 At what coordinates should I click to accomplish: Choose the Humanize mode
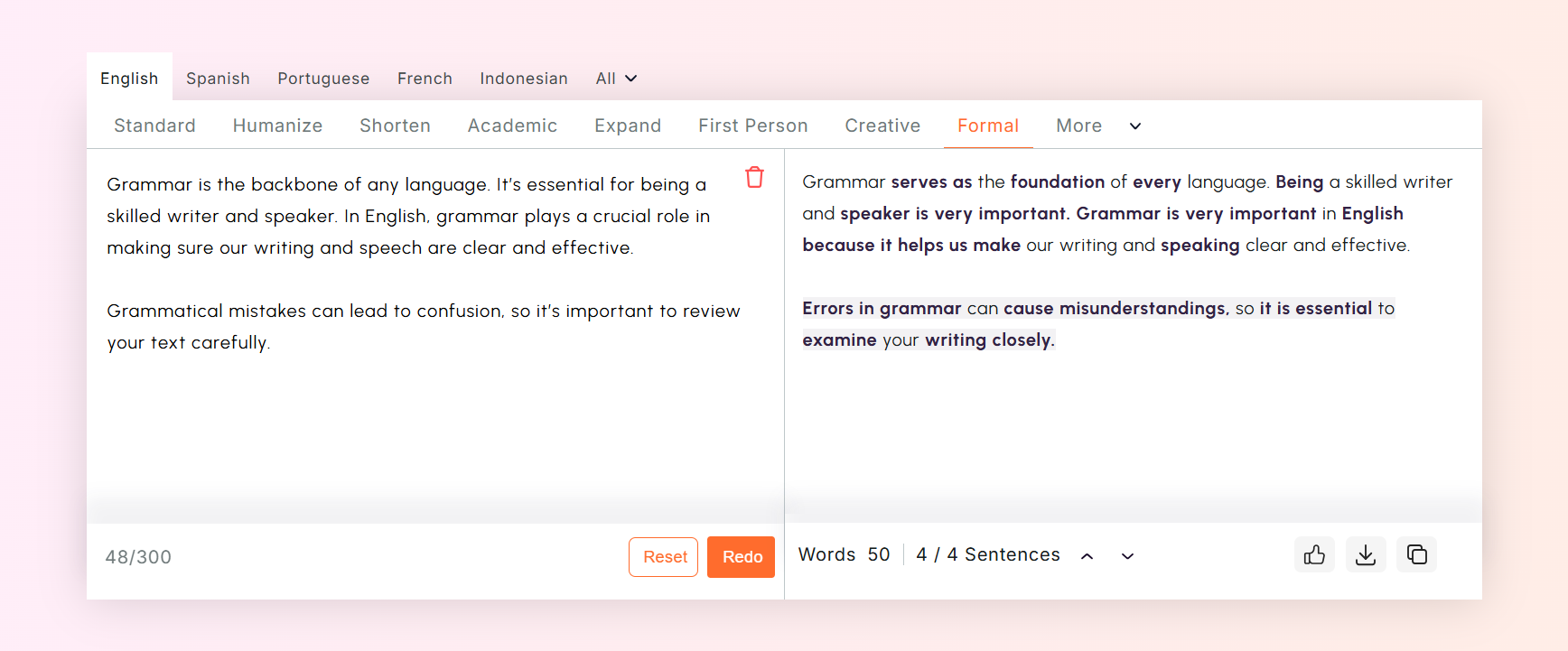tap(277, 126)
